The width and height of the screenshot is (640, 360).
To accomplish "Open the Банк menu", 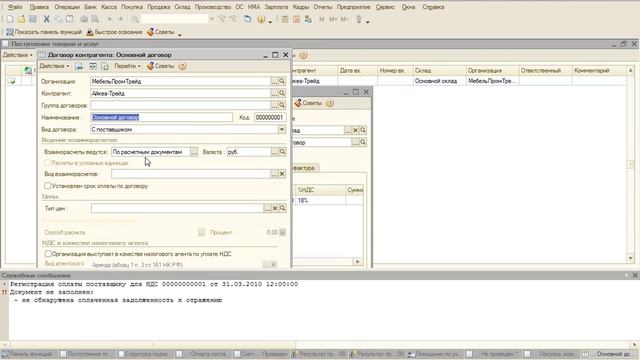I will point(90,7).
